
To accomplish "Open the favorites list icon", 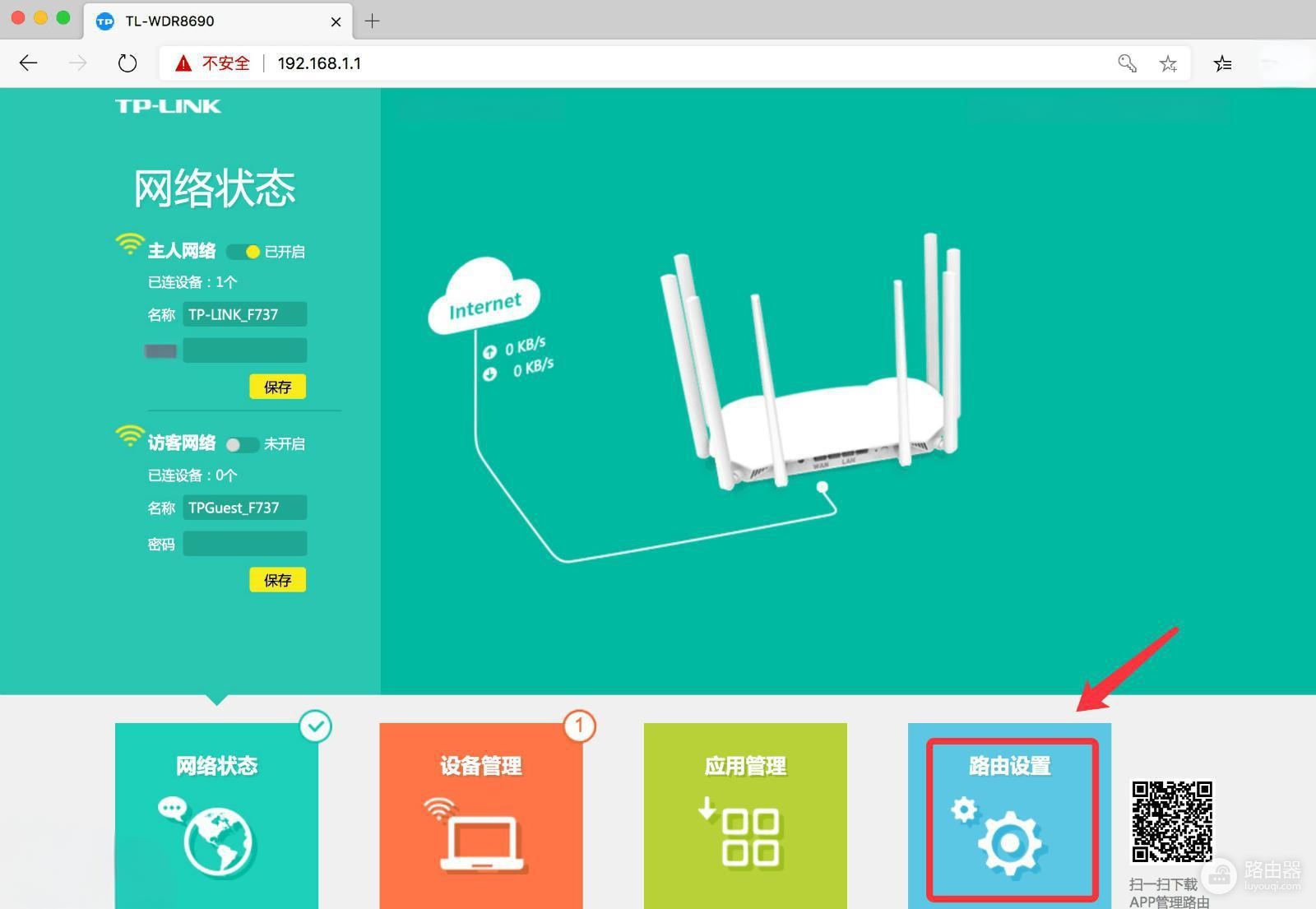I will [x=1222, y=63].
